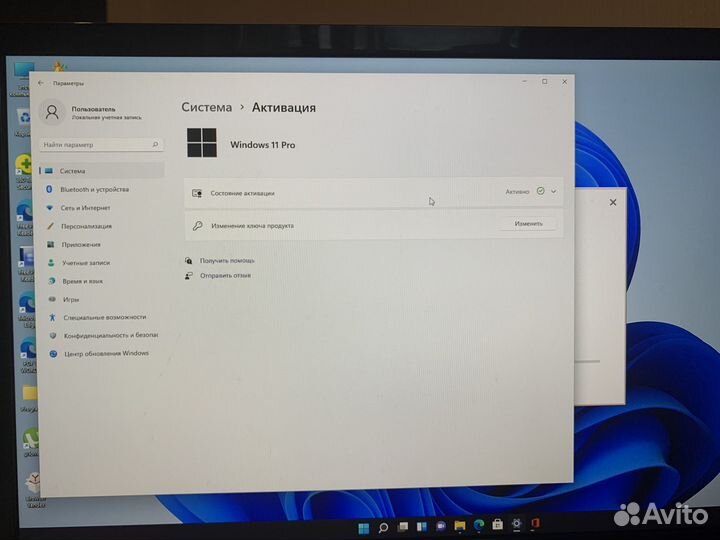Open taskbar Search magnifier
This screenshot has width=720, height=540.
pos(383,528)
